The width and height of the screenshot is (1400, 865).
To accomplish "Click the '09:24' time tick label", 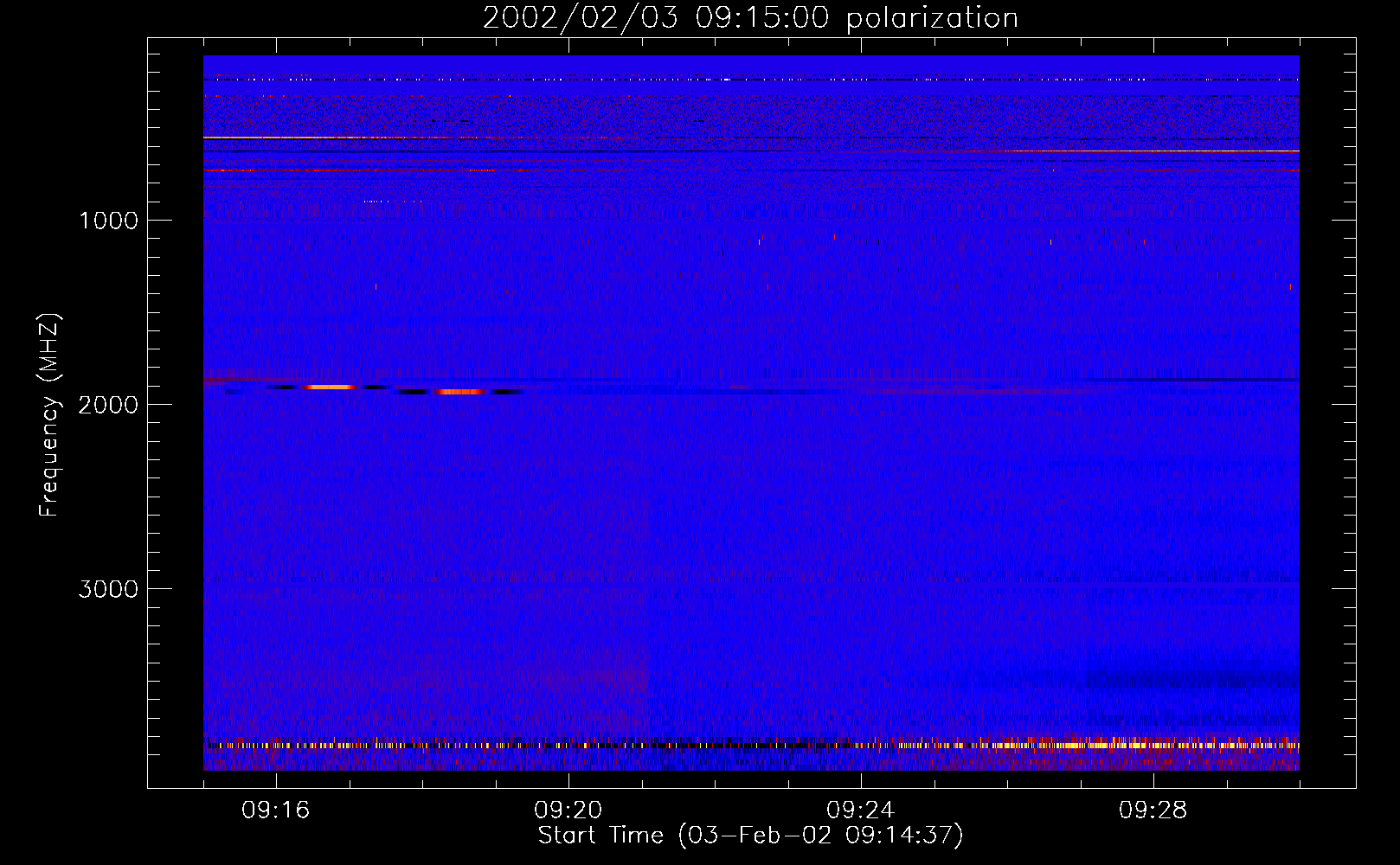I will point(861,811).
